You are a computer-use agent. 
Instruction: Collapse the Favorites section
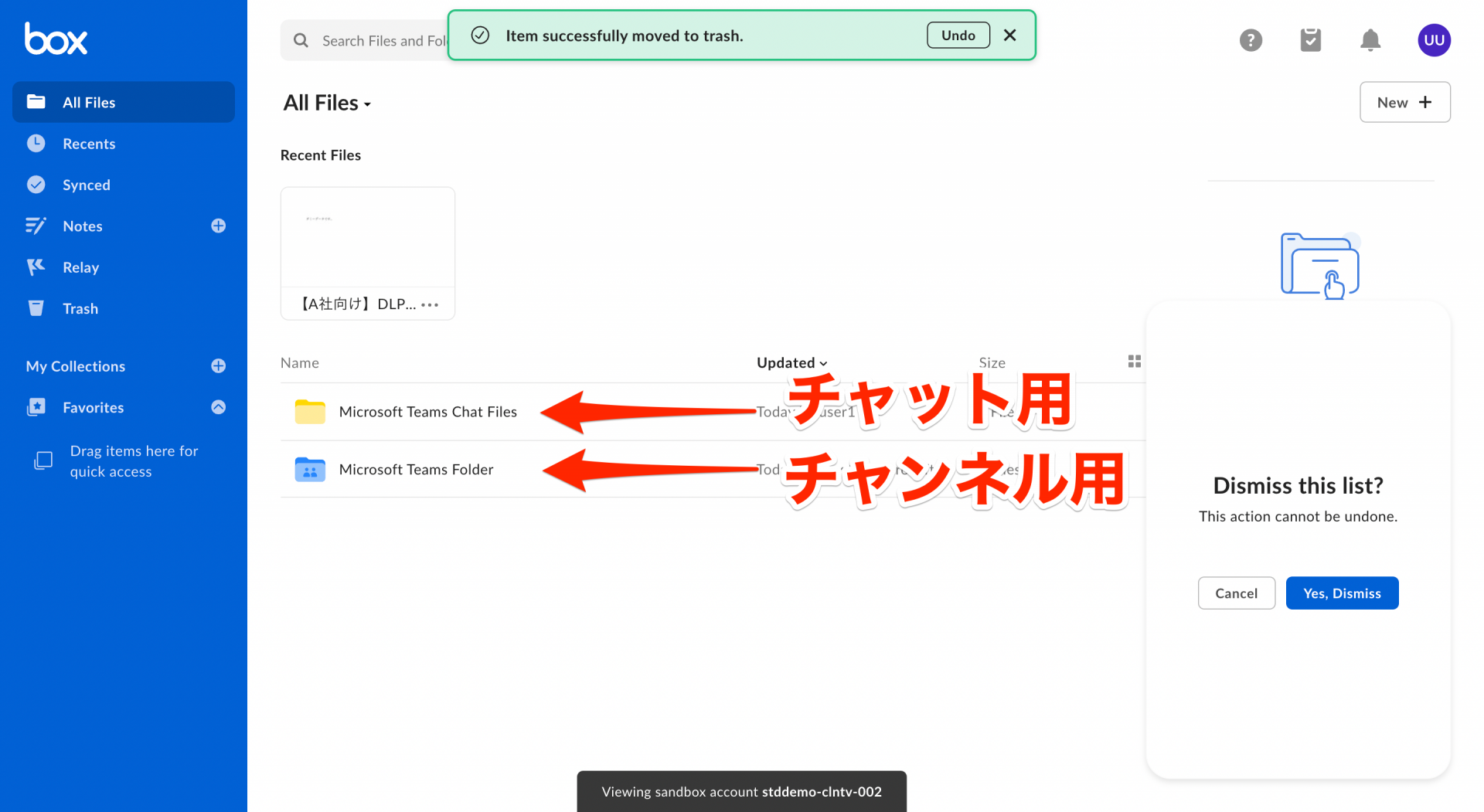coord(218,407)
